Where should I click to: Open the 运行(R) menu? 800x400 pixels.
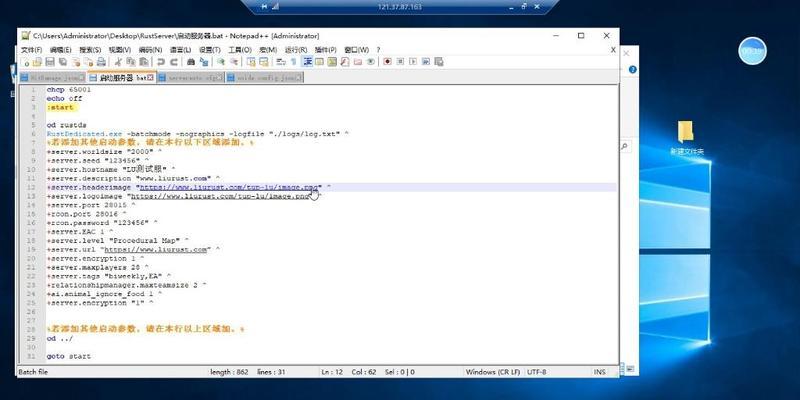(x=296, y=49)
